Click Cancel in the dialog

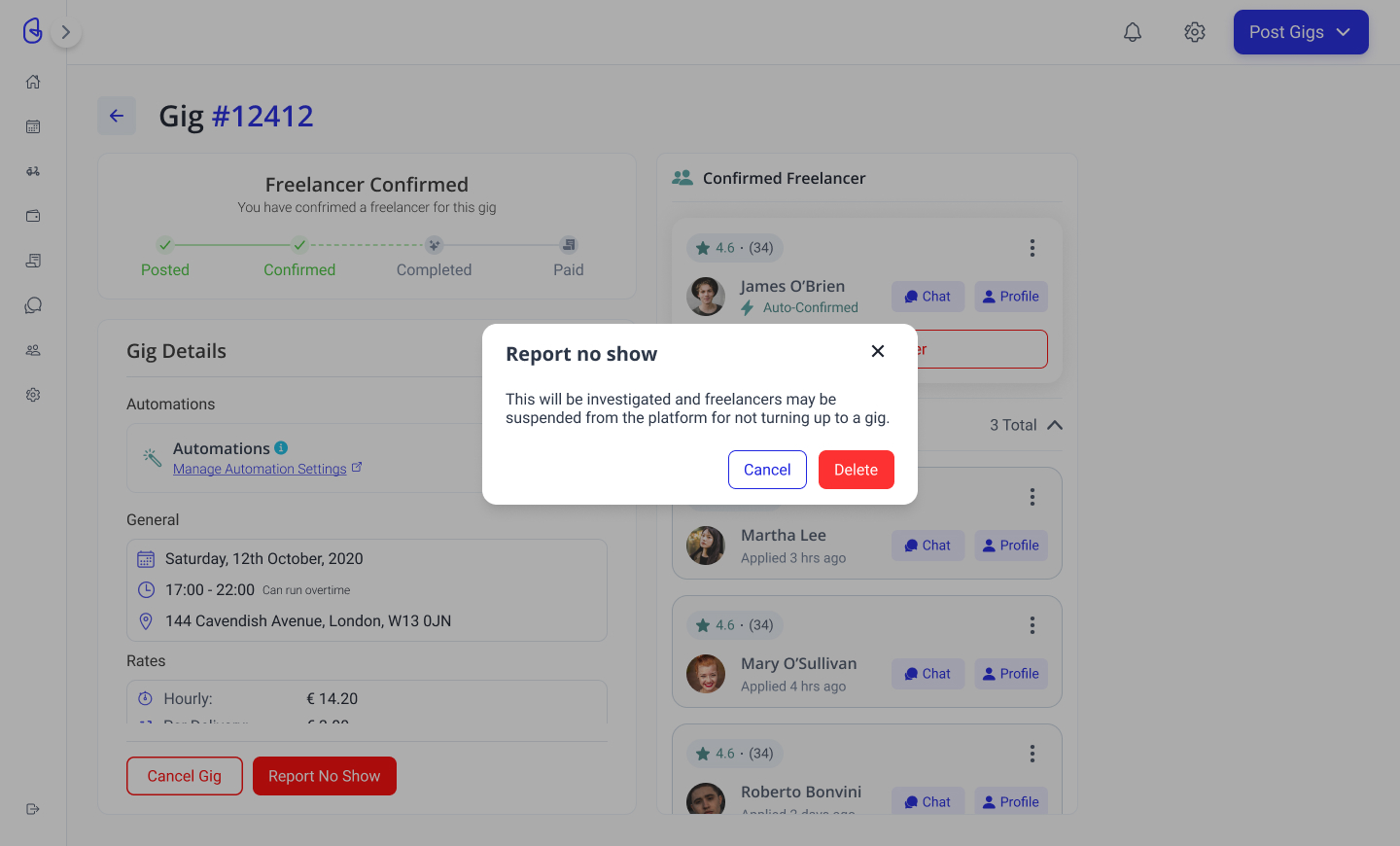pos(767,470)
